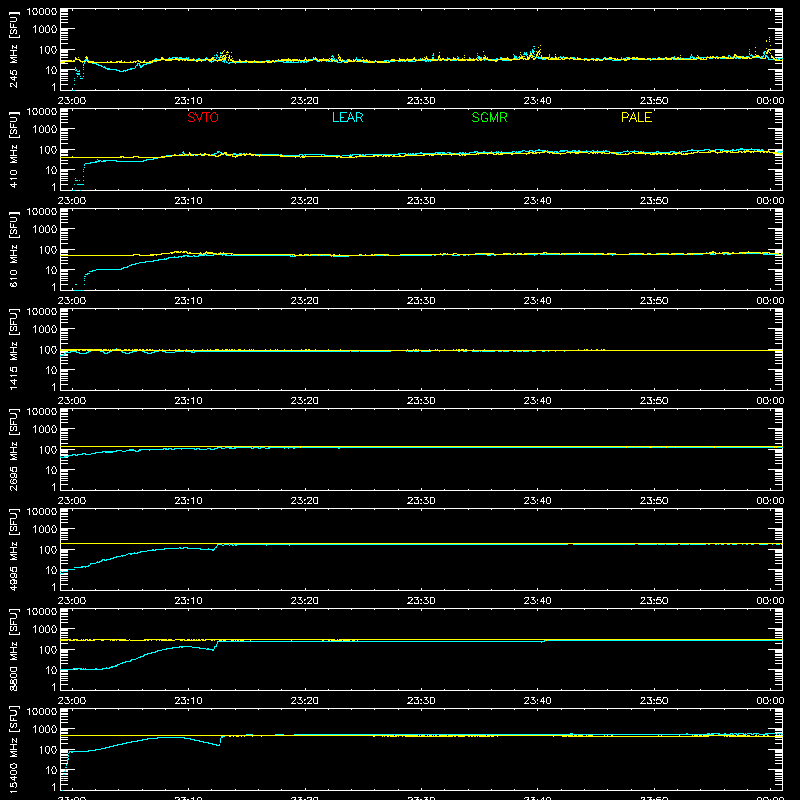Select the 10000 tick of the 15400 MHz panel
The width and height of the screenshot is (800, 800).
point(42,712)
